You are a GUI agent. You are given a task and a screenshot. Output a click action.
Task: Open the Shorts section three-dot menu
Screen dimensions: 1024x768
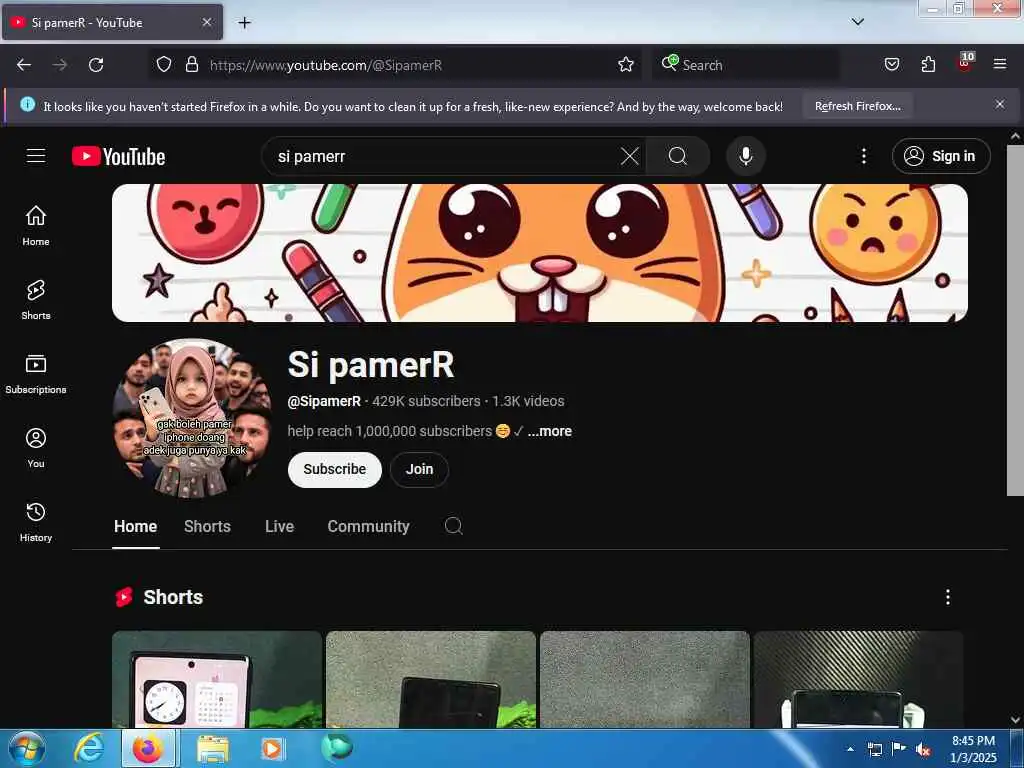click(948, 597)
